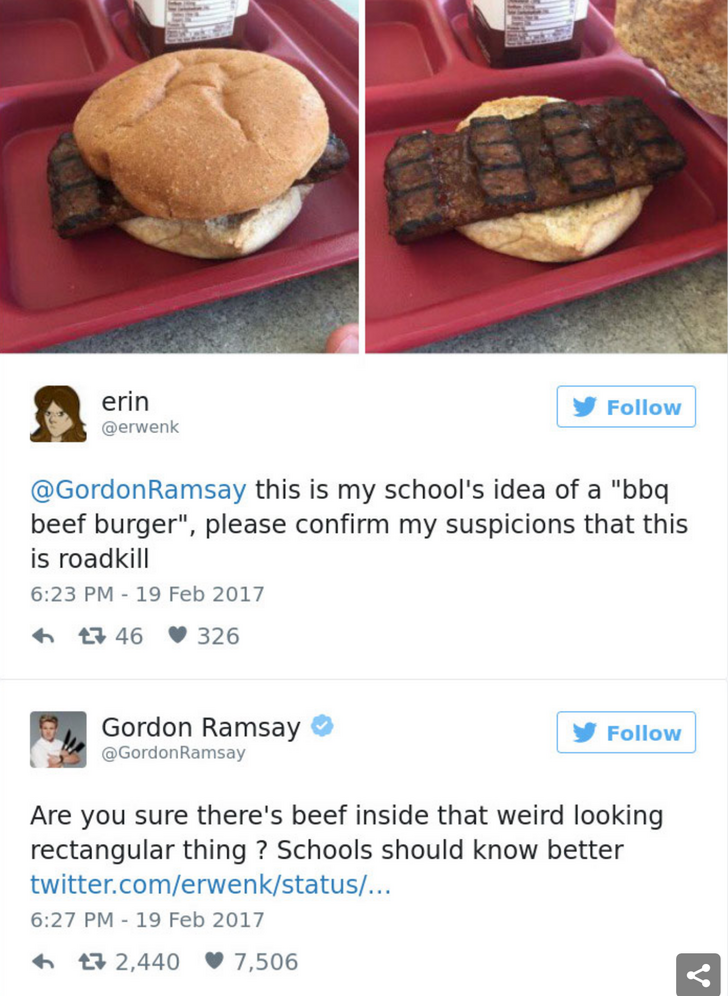Screen dimensions: 728x996
Task: Click the reply arrow under Gordon Ramsay's tweet
Action: point(43,962)
